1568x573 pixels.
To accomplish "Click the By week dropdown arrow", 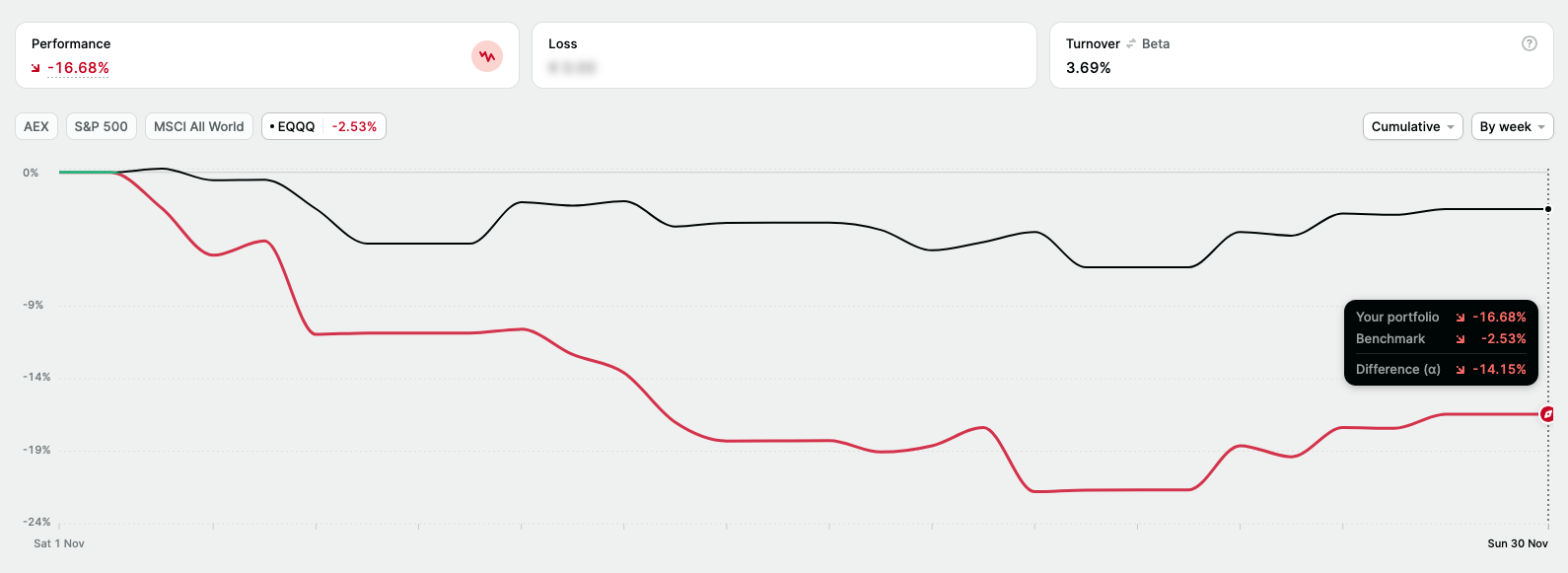I will 1541,127.
